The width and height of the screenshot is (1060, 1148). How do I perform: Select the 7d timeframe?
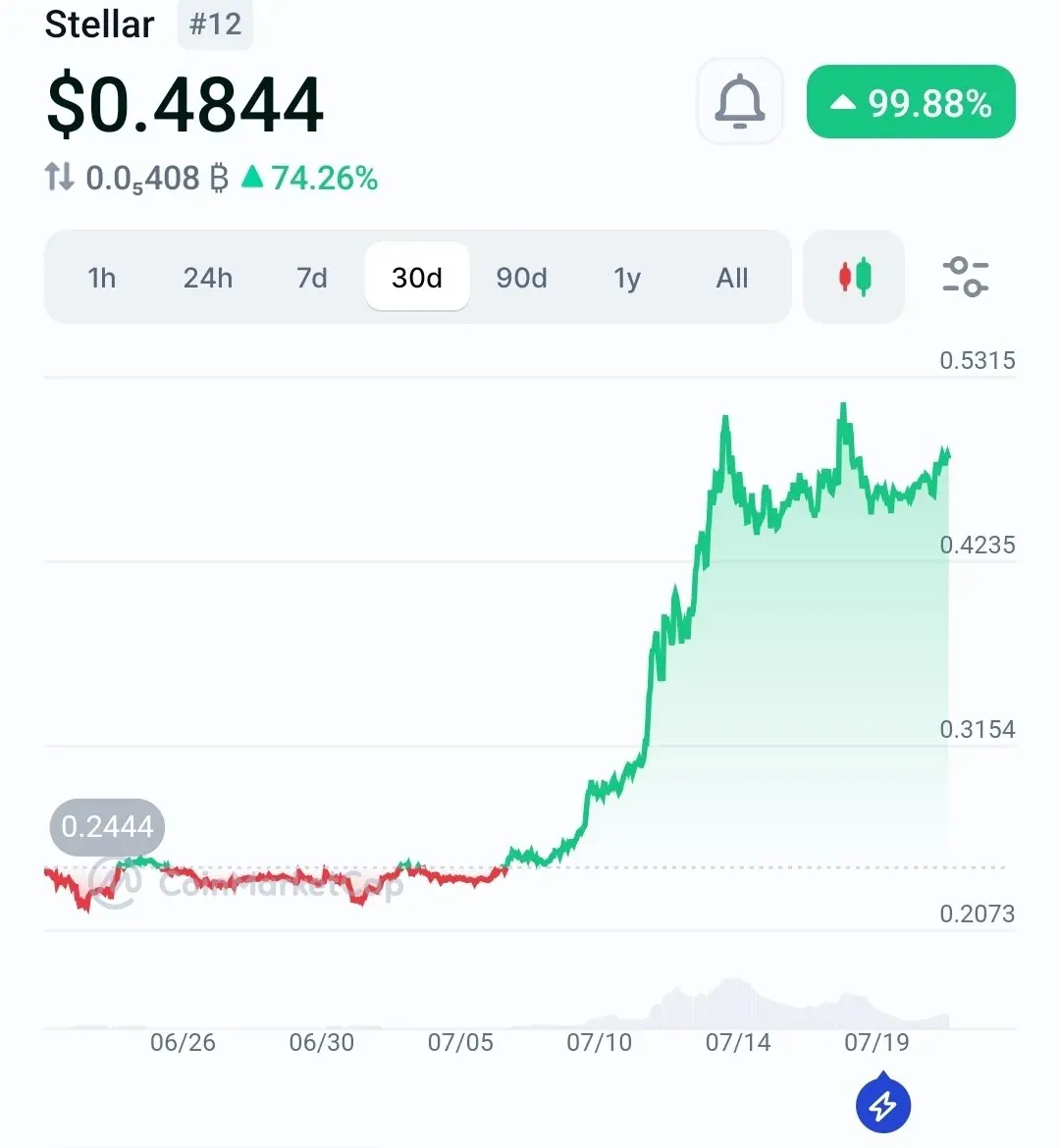(x=312, y=278)
